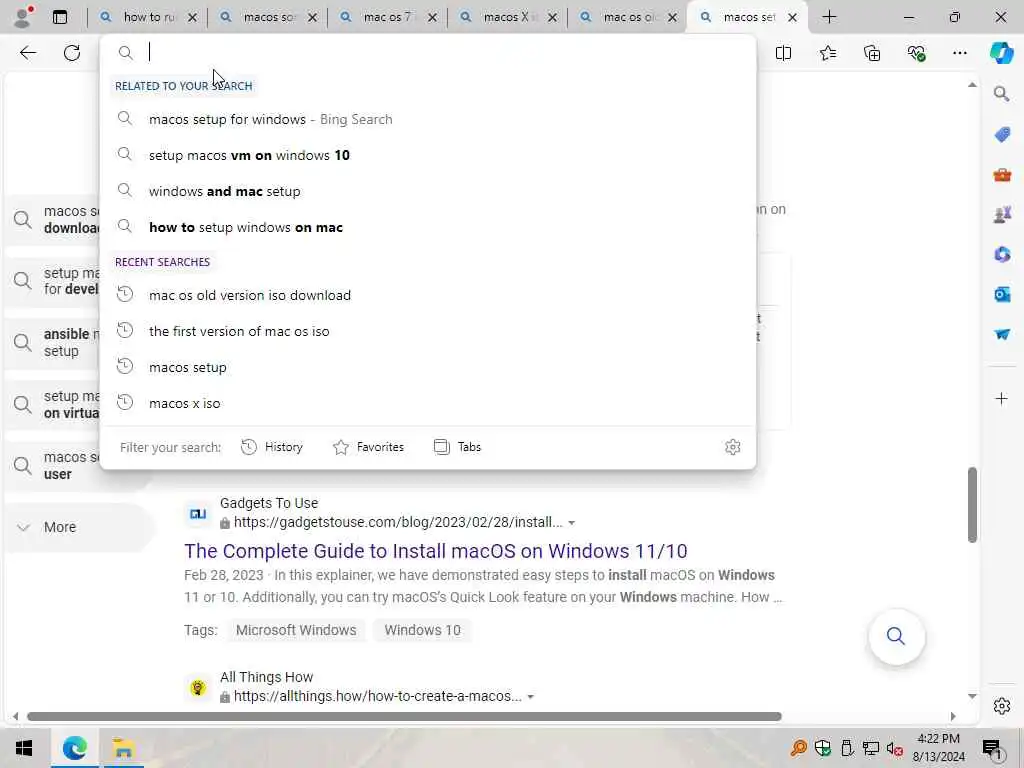Expand the allthings.how URL dropdown arrow

[x=530, y=697]
